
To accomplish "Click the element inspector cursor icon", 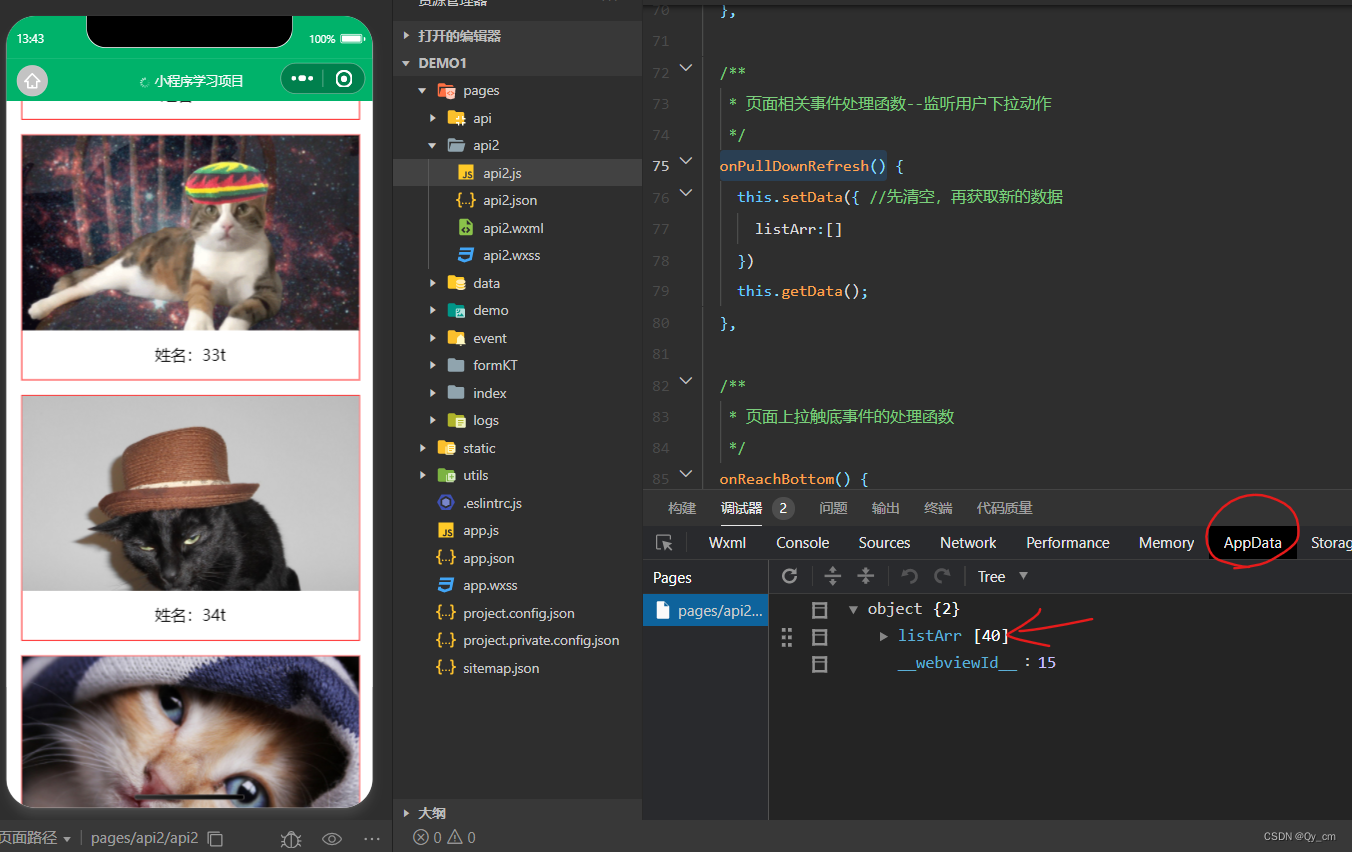I will pos(664,543).
